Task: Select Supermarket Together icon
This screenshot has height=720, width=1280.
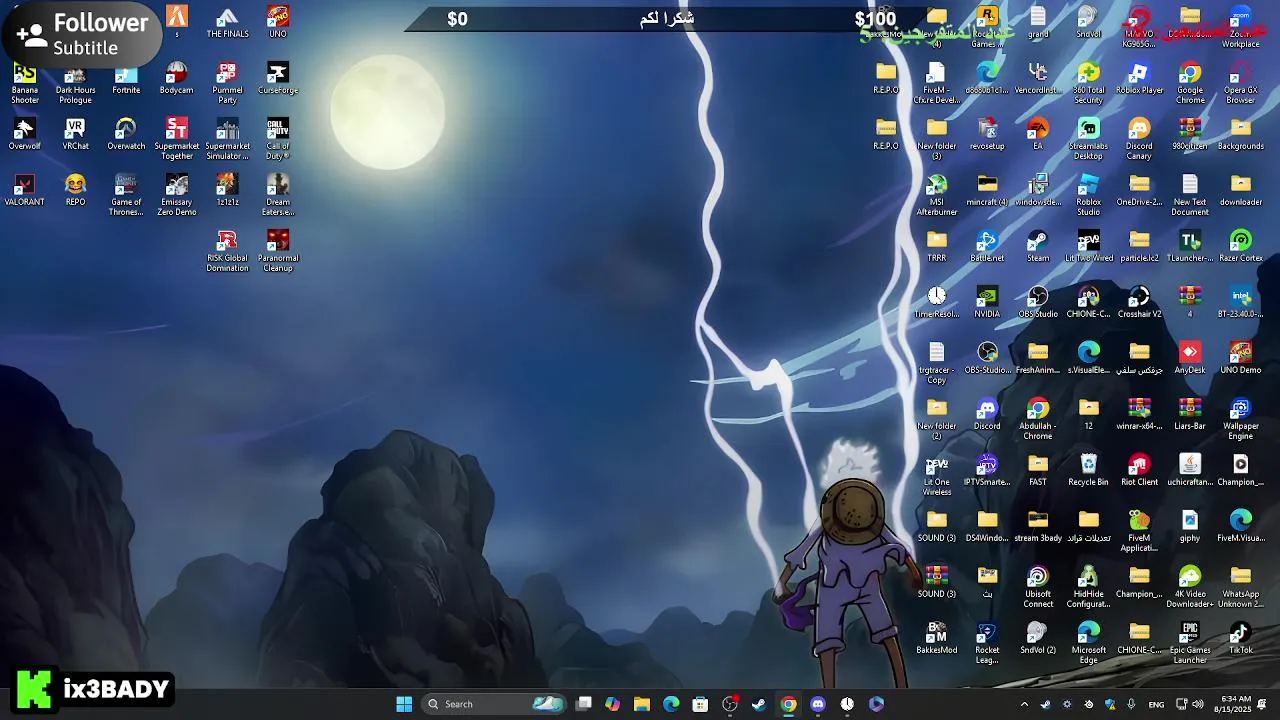Action: point(177,140)
